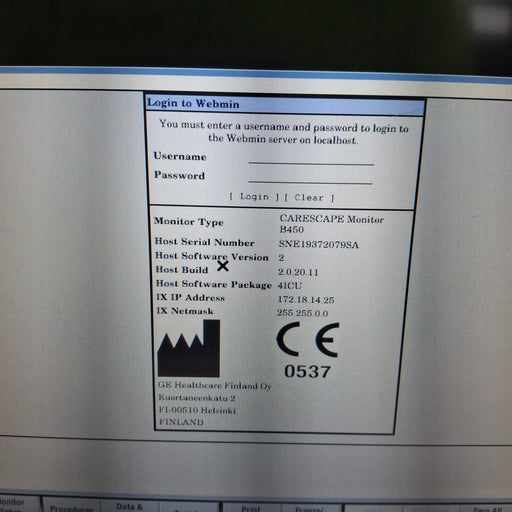Screen dimensions: 512x512
Task: Click serial number SNE19372079SA
Action: click(319, 244)
